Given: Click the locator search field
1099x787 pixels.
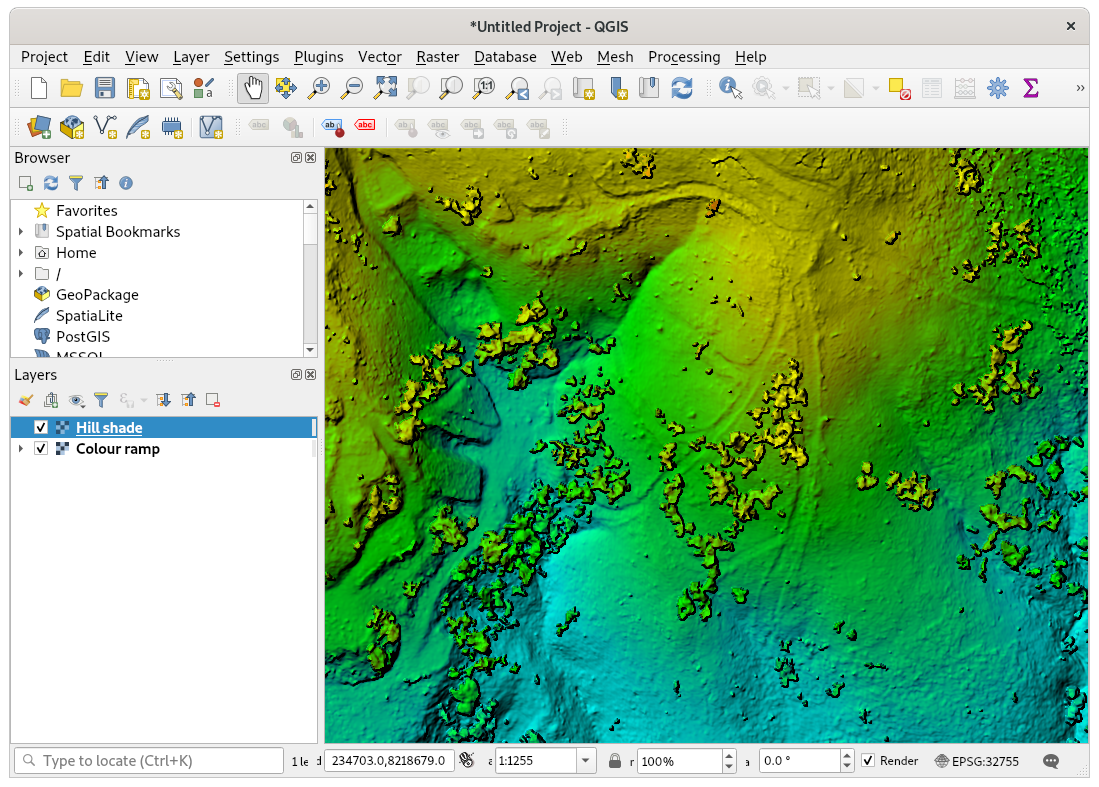Looking at the screenshot, I should point(149,760).
